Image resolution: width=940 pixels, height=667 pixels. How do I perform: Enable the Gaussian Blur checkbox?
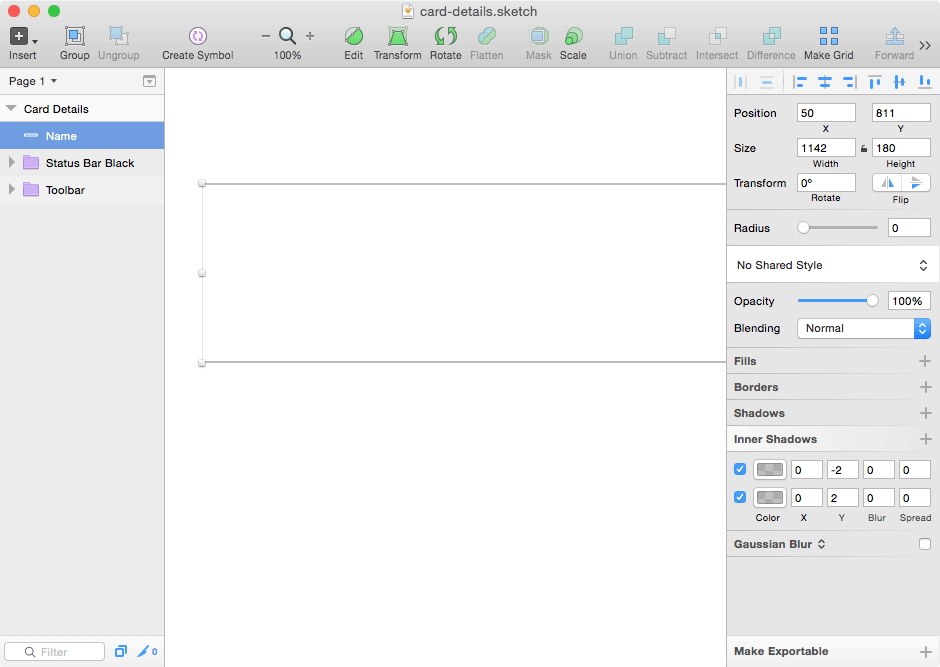pos(925,544)
